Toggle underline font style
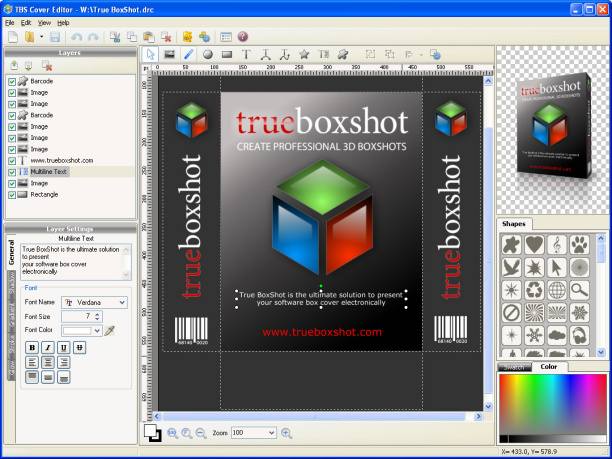 click(x=64, y=347)
